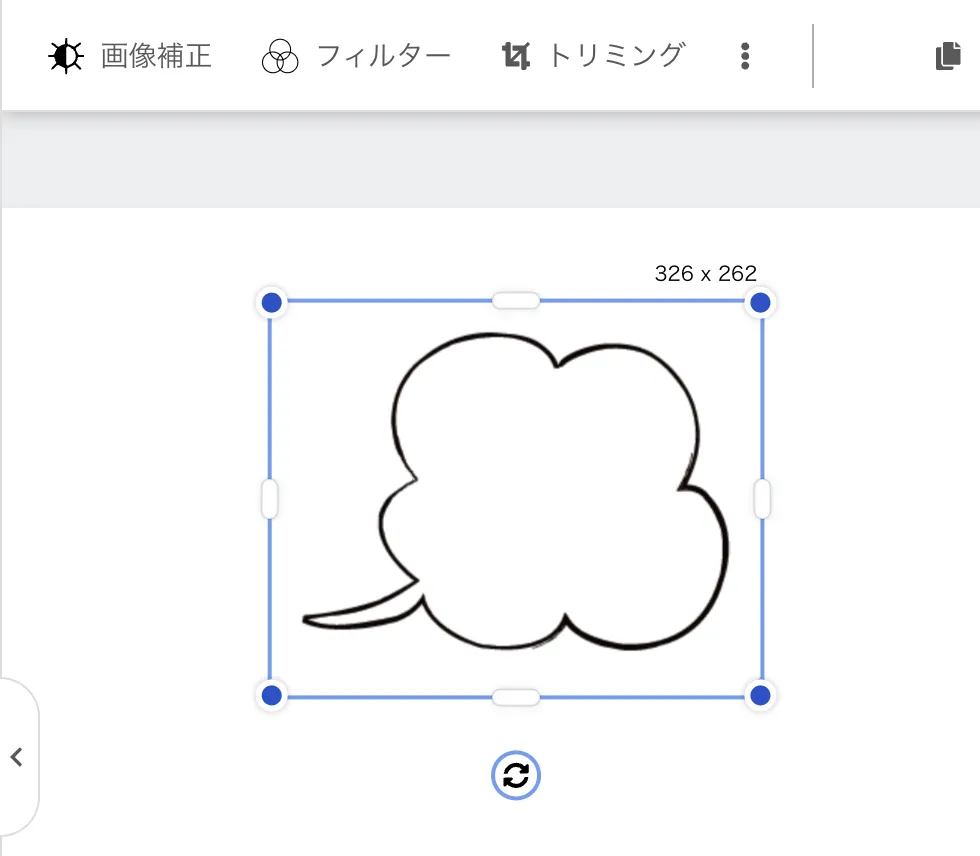Click the duplicate image icon top right
Image resolution: width=980 pixels, height=856 pixels.
(946, 56)
